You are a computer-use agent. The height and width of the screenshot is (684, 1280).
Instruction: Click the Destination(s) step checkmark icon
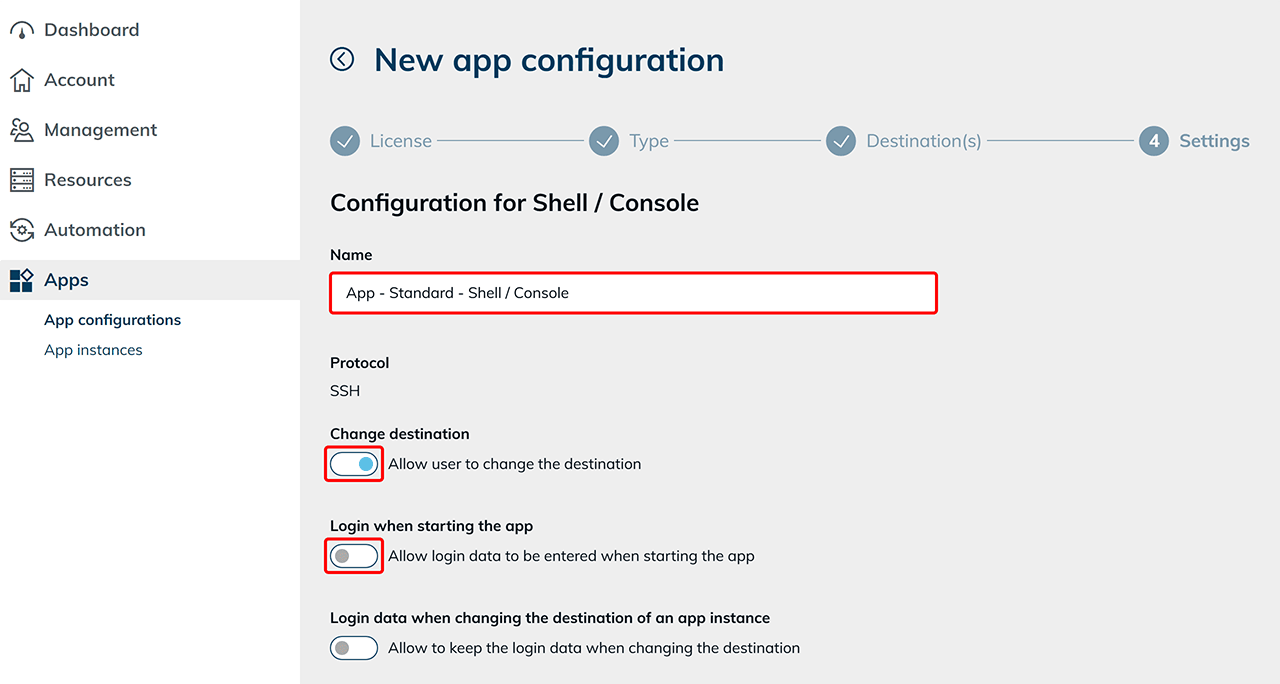pyautogui.click(x=841, y=141)
